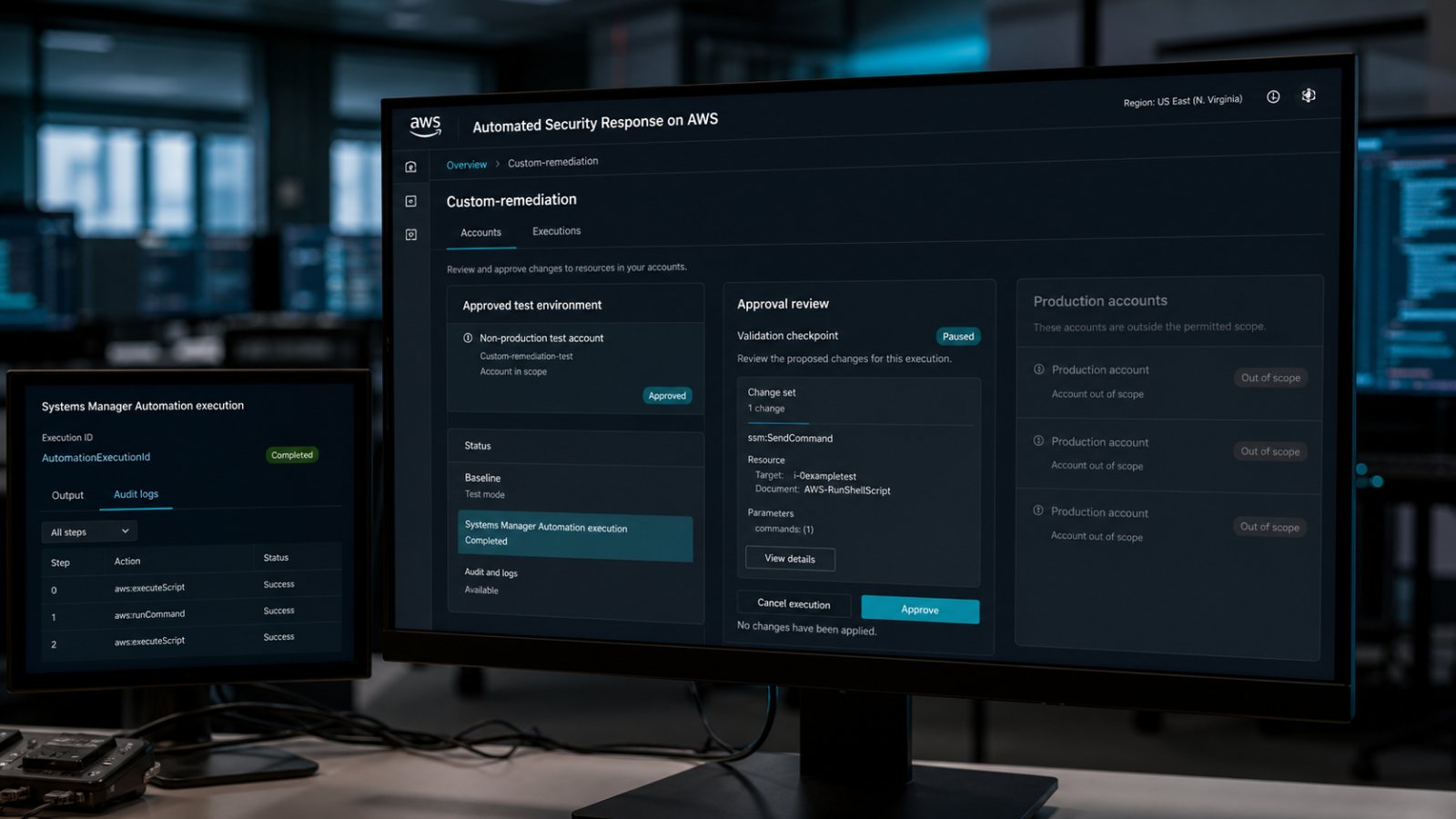The image size is (1456, 819).
Task: Click the top sidebar home icon
Action: click(x=411, y=167)
